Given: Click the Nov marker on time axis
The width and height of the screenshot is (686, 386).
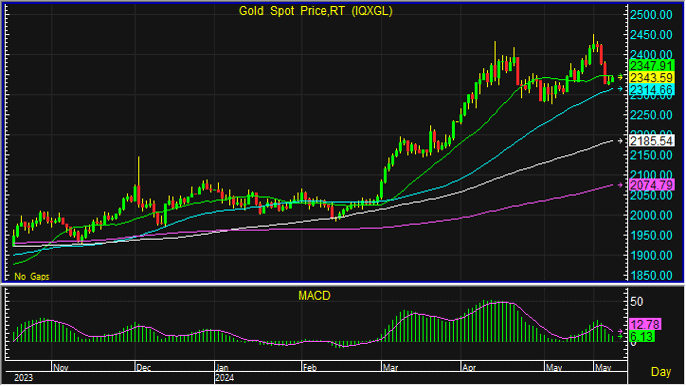Looking at the screenshot, I should [x=60, y=368].
